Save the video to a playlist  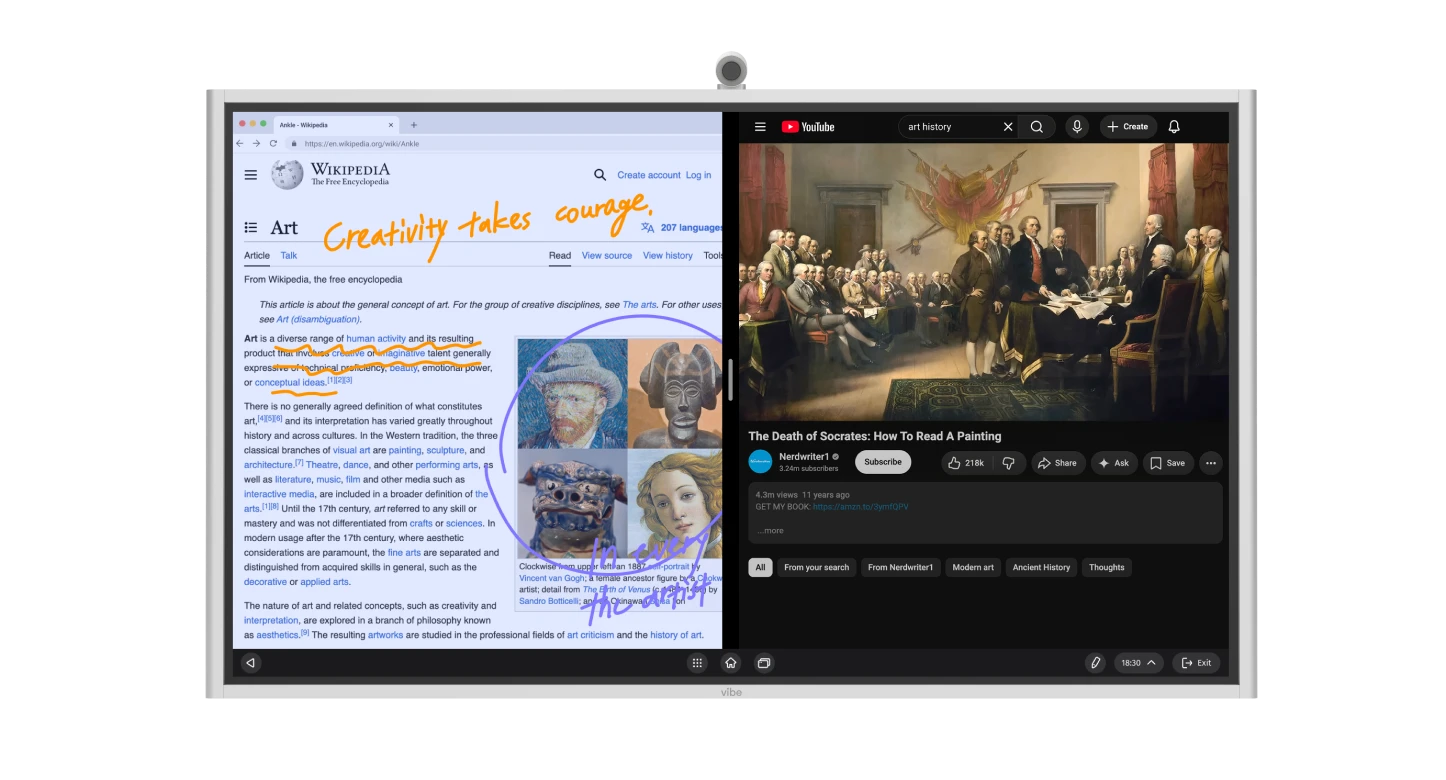coord(1168,463)
